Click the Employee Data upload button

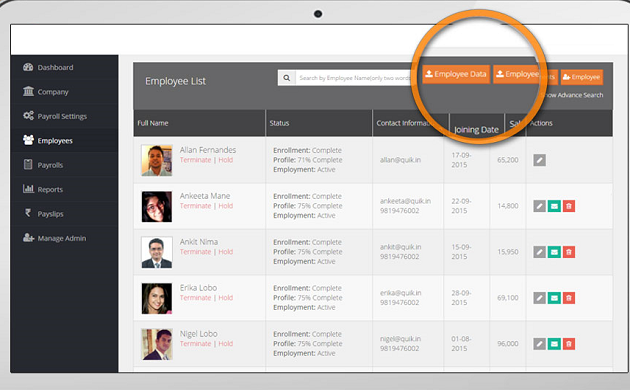[456, 74]
